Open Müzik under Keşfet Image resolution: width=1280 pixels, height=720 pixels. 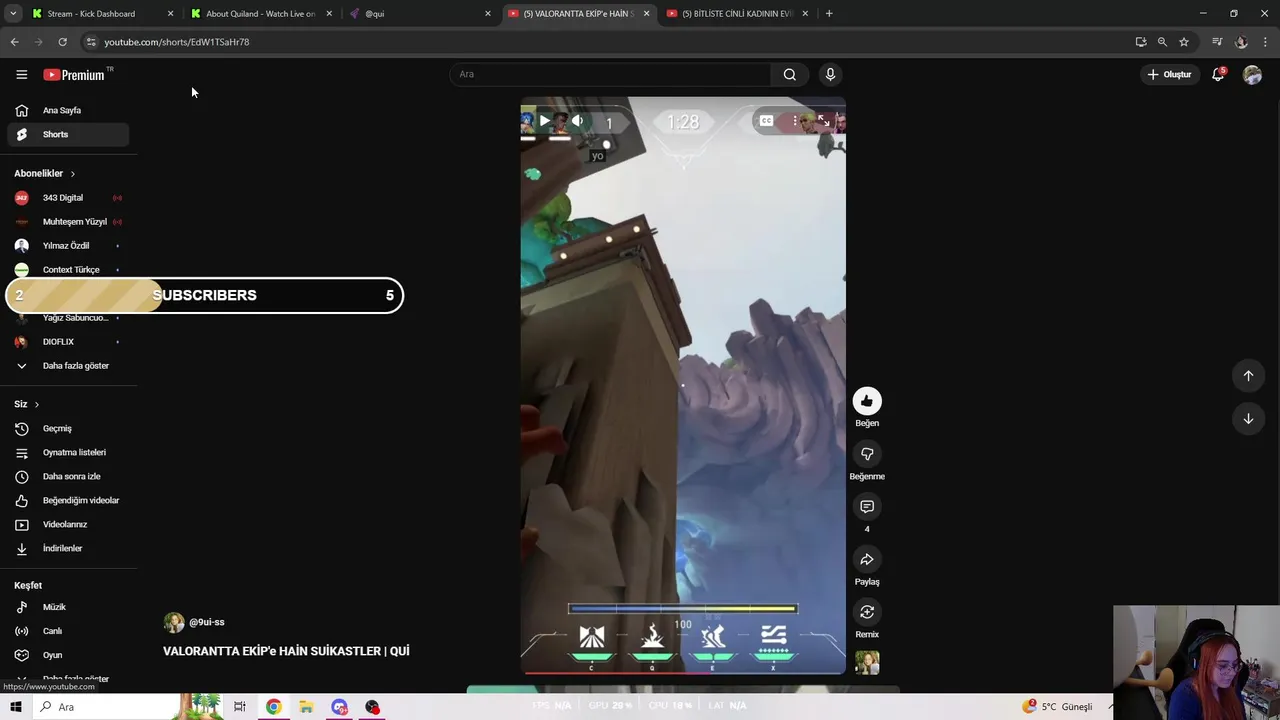click(68, 607)
